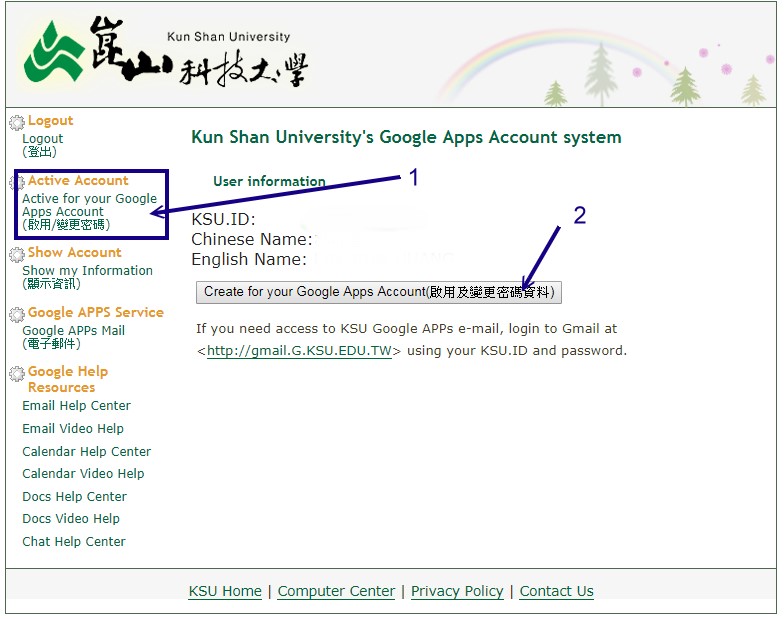Click the 'Chinese Name:' label
The width and height of the screenshot is (784, 619).
(252, 239)
